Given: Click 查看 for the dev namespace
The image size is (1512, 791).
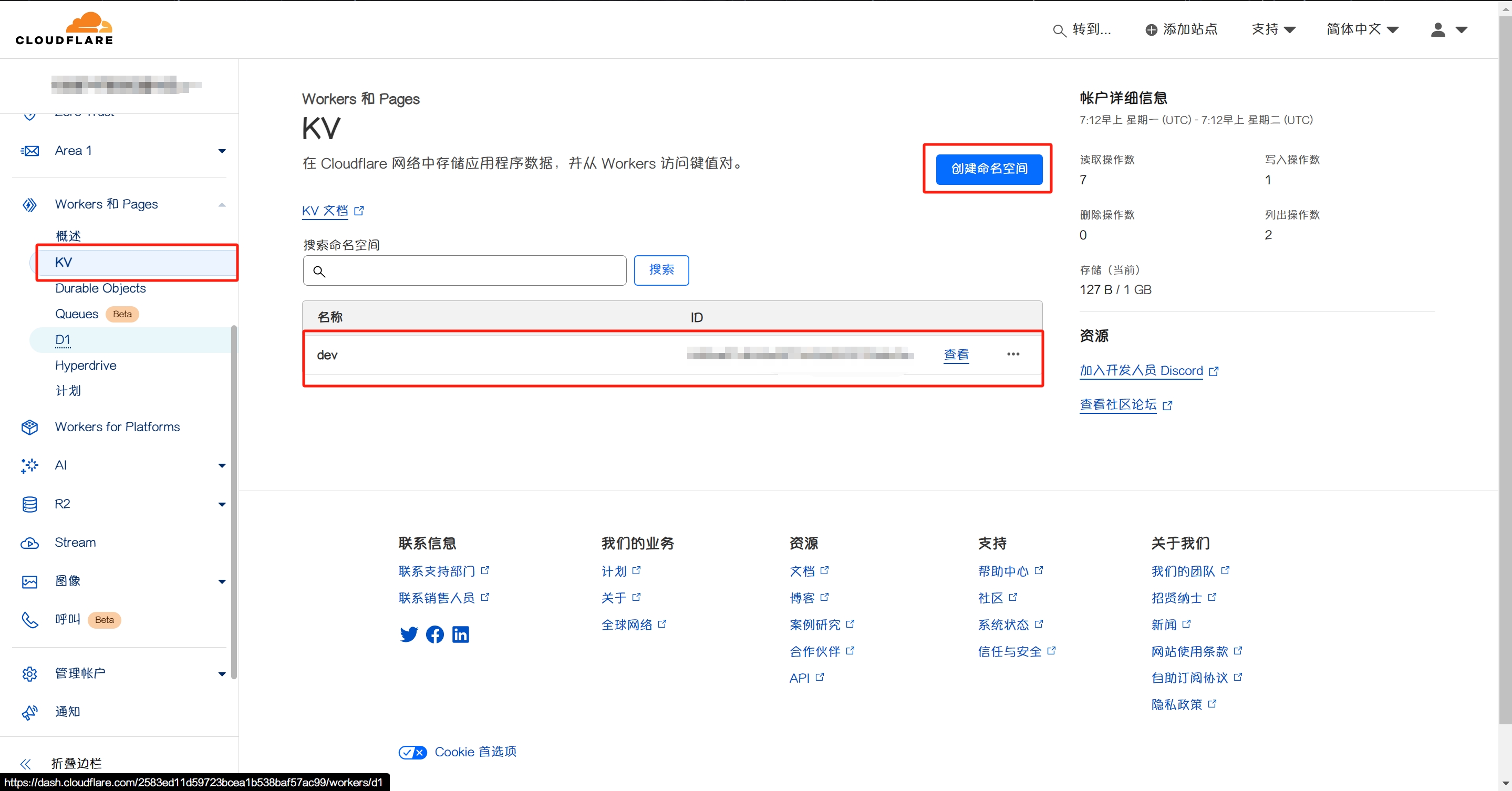Looking at the screenshot, I should pyautogui.click(x=956, y=355).
